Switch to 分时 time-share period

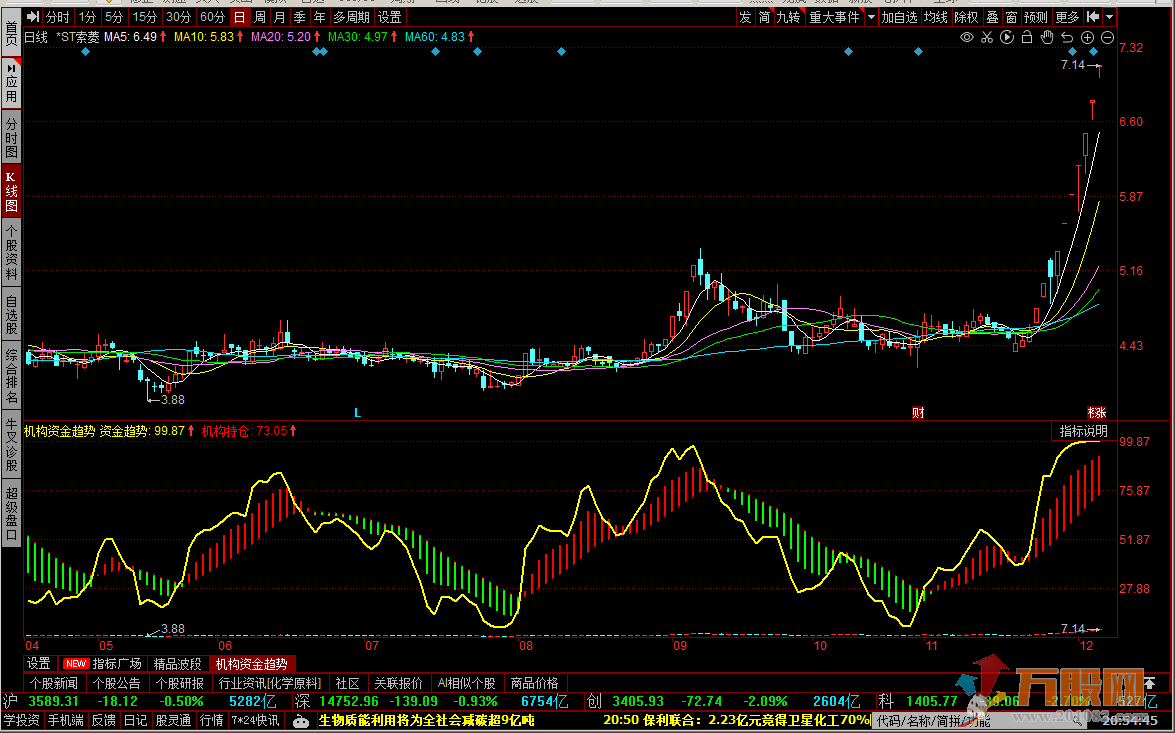pos(57,16)
